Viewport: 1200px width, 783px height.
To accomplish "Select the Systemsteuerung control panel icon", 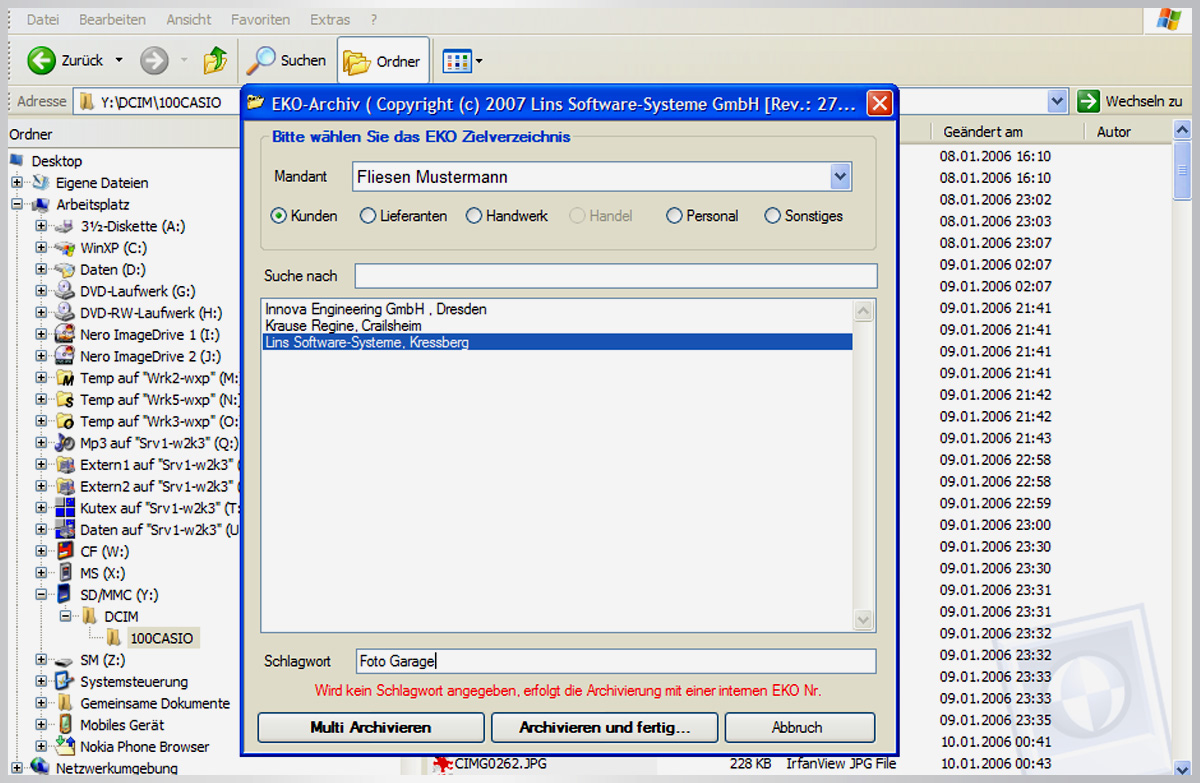I will click(x=65, y=681).
